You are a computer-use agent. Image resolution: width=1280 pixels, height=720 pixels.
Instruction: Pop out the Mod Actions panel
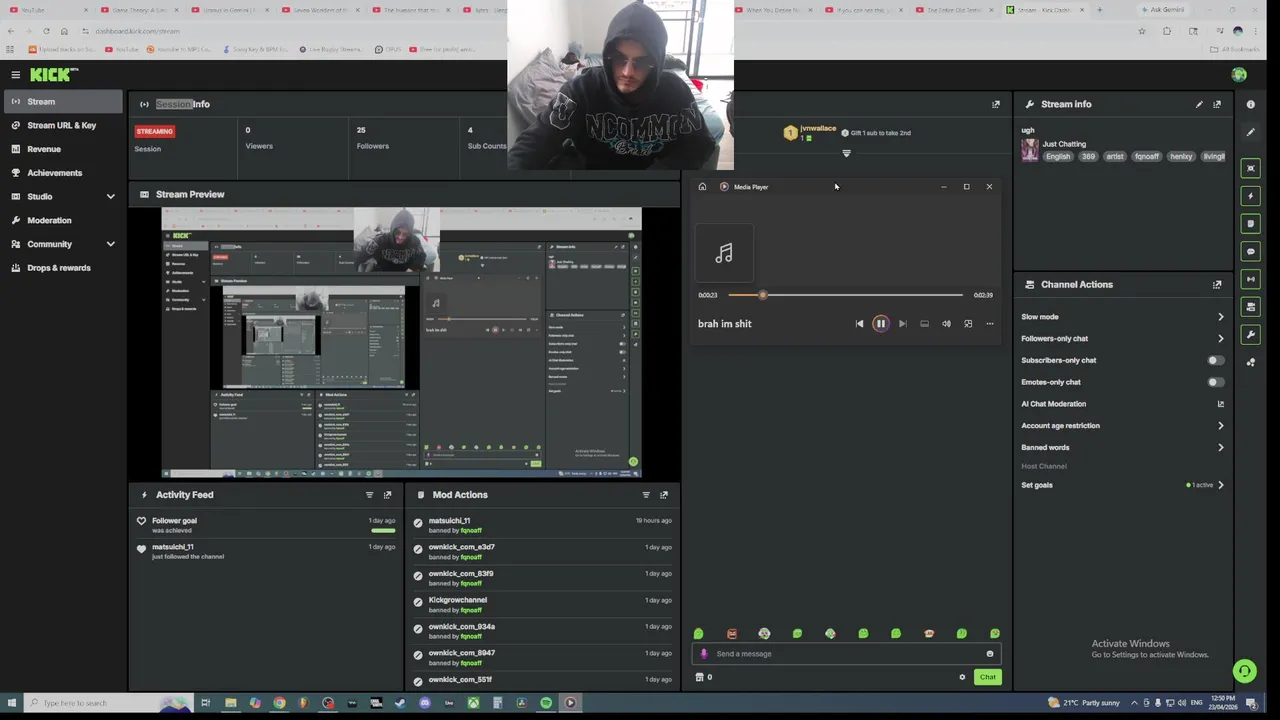663,495
